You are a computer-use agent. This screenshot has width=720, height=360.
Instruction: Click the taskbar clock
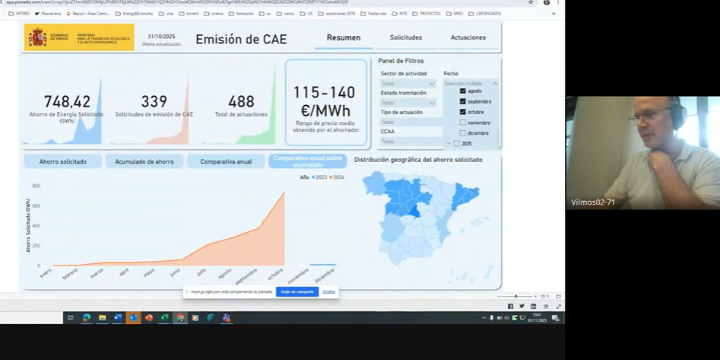pos(536,318)
